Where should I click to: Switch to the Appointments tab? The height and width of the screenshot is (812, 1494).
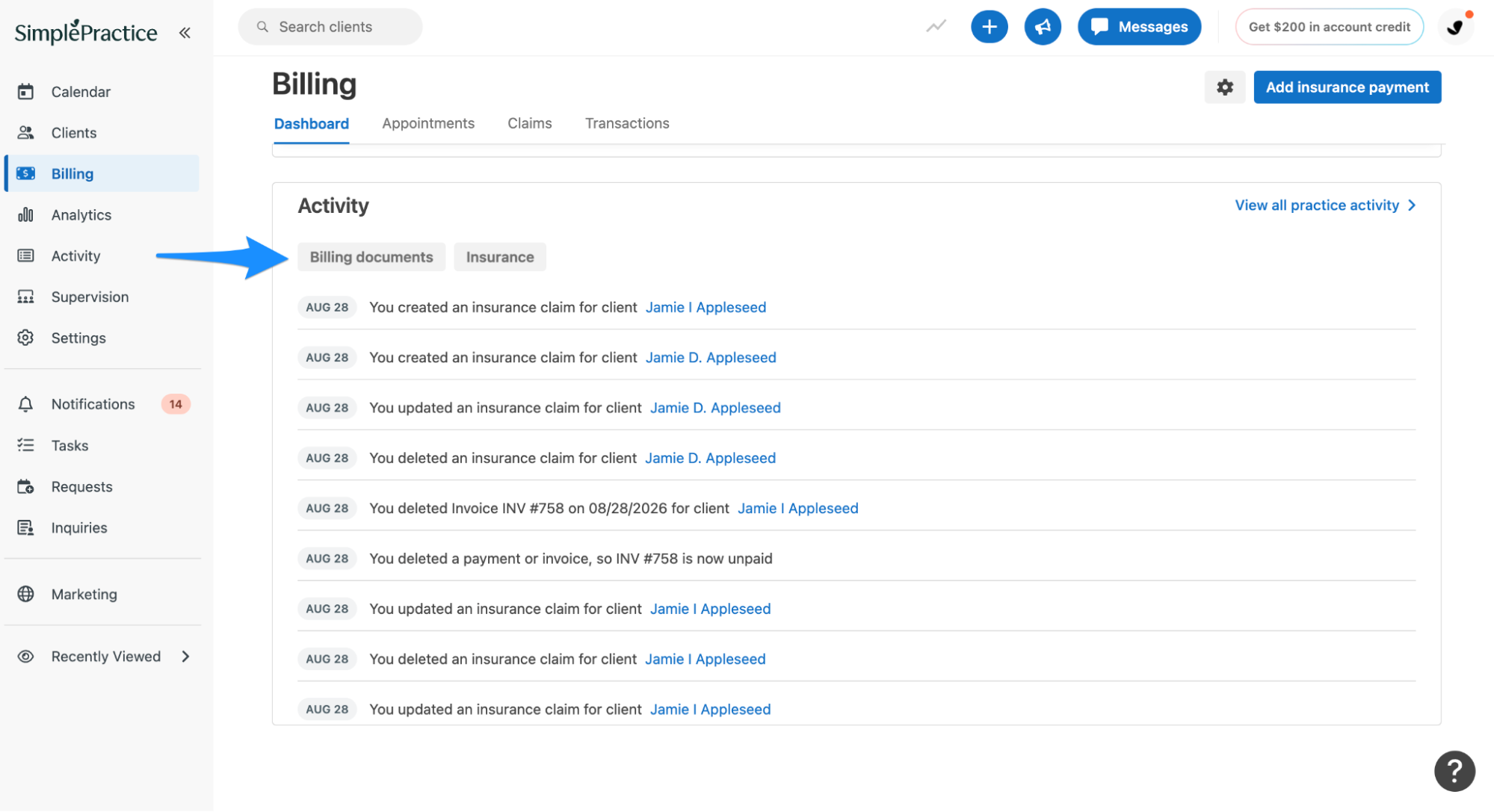(x=428, y=123)
